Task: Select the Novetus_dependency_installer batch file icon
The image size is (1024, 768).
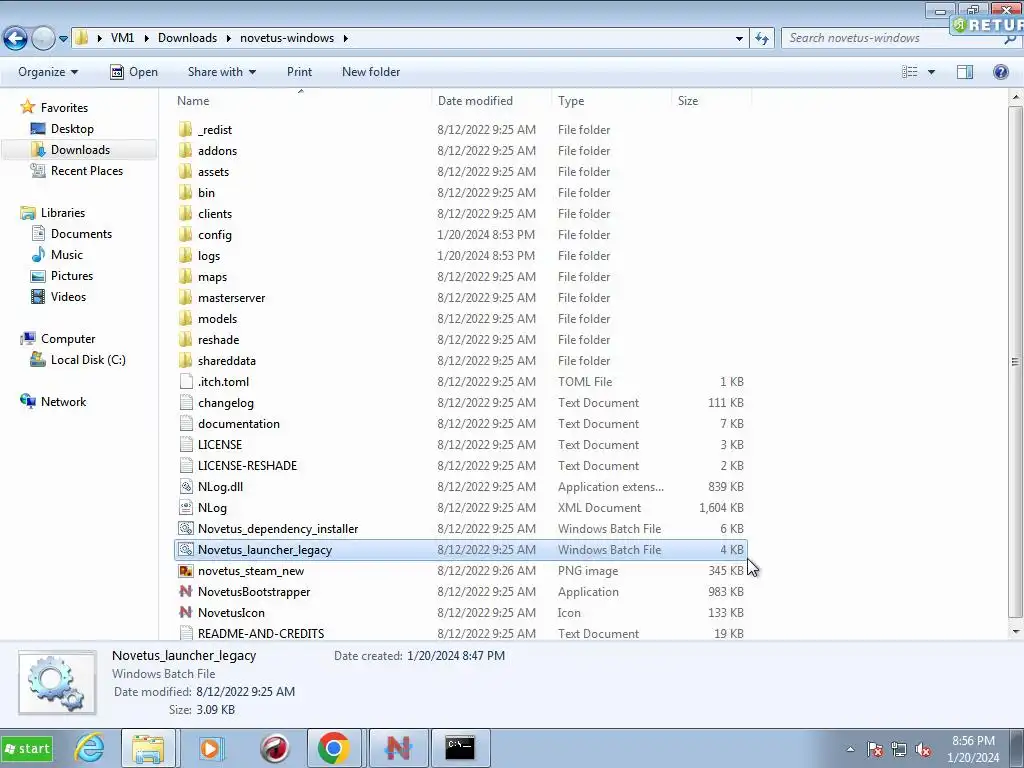Action: [x=185, y=528]
